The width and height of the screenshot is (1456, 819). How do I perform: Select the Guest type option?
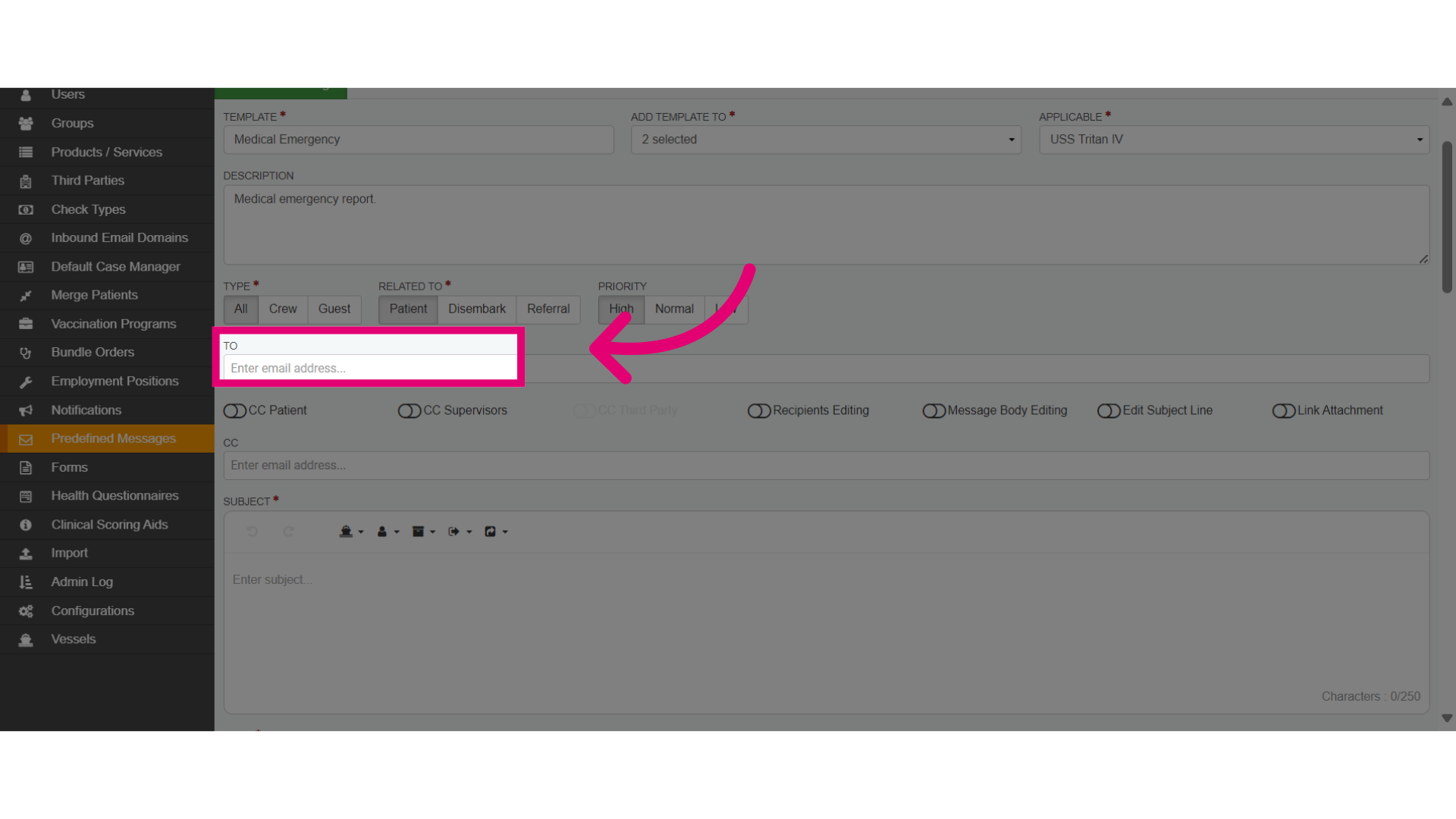334,309
